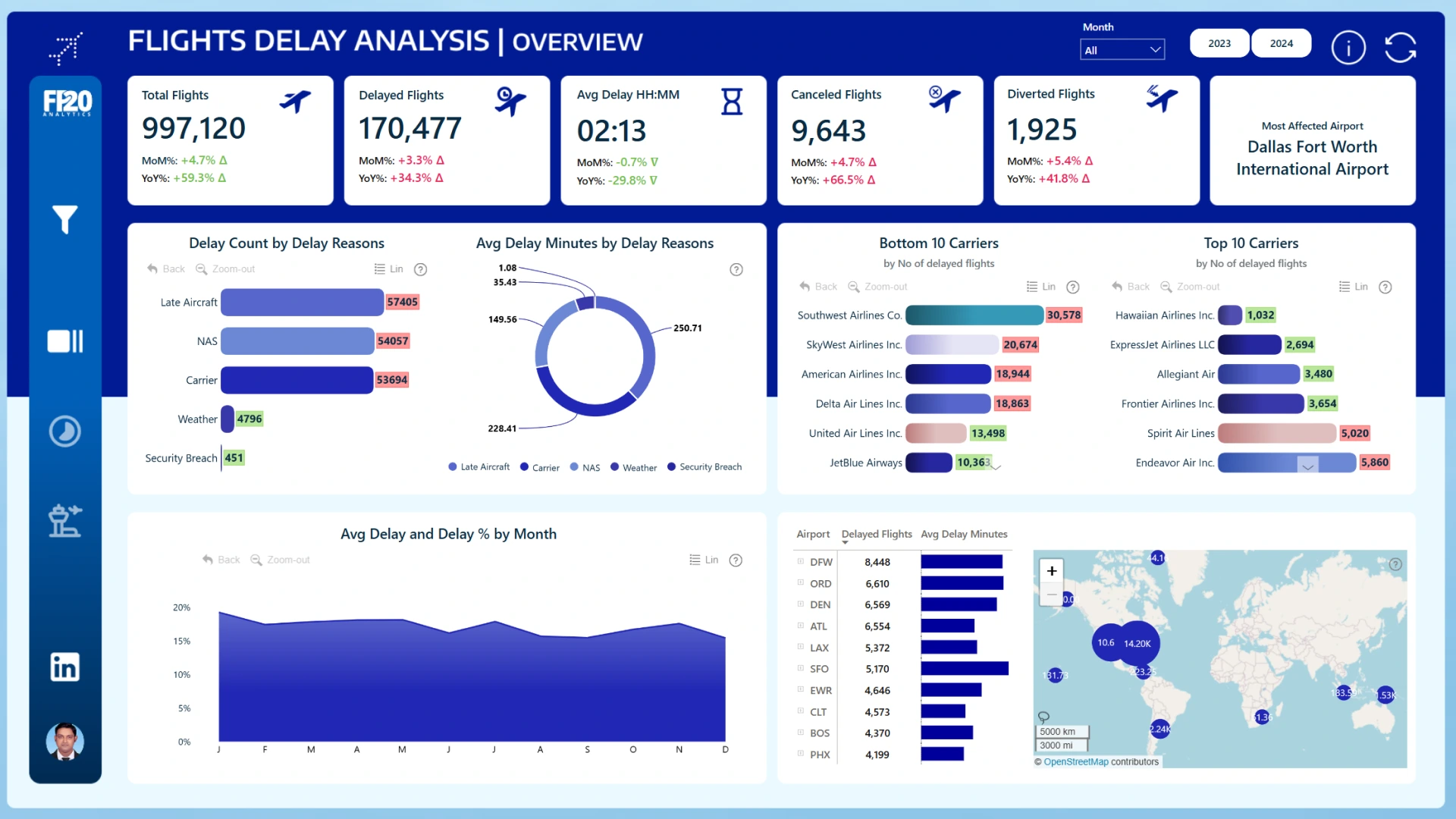Click Zoom-out in Delay Count chart
1456x819 pixels.
click(225, 269)
